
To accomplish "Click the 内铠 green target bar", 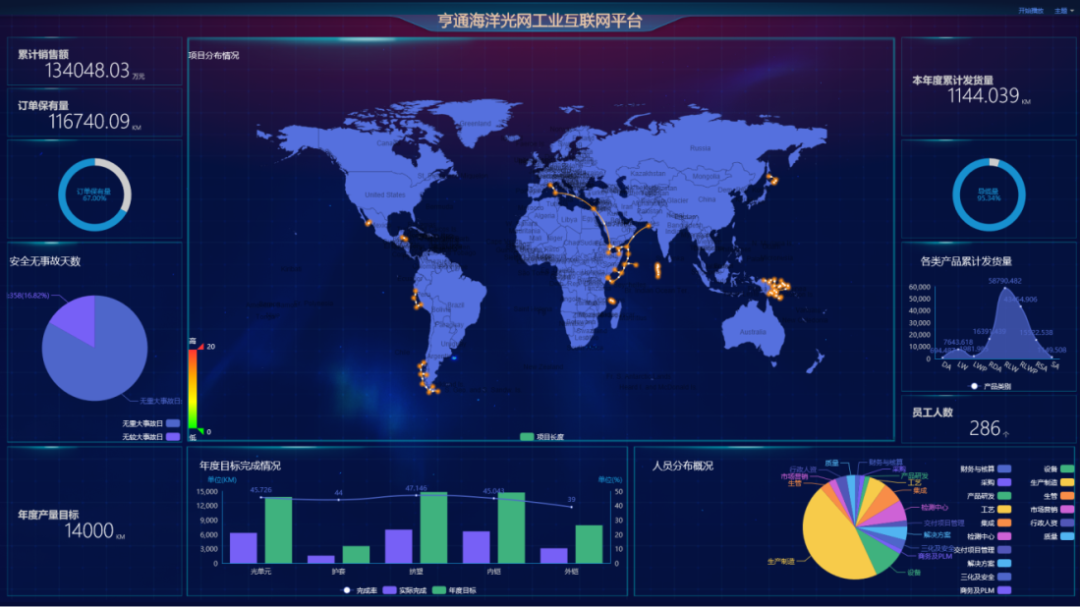I will click(x=512, y=528).
